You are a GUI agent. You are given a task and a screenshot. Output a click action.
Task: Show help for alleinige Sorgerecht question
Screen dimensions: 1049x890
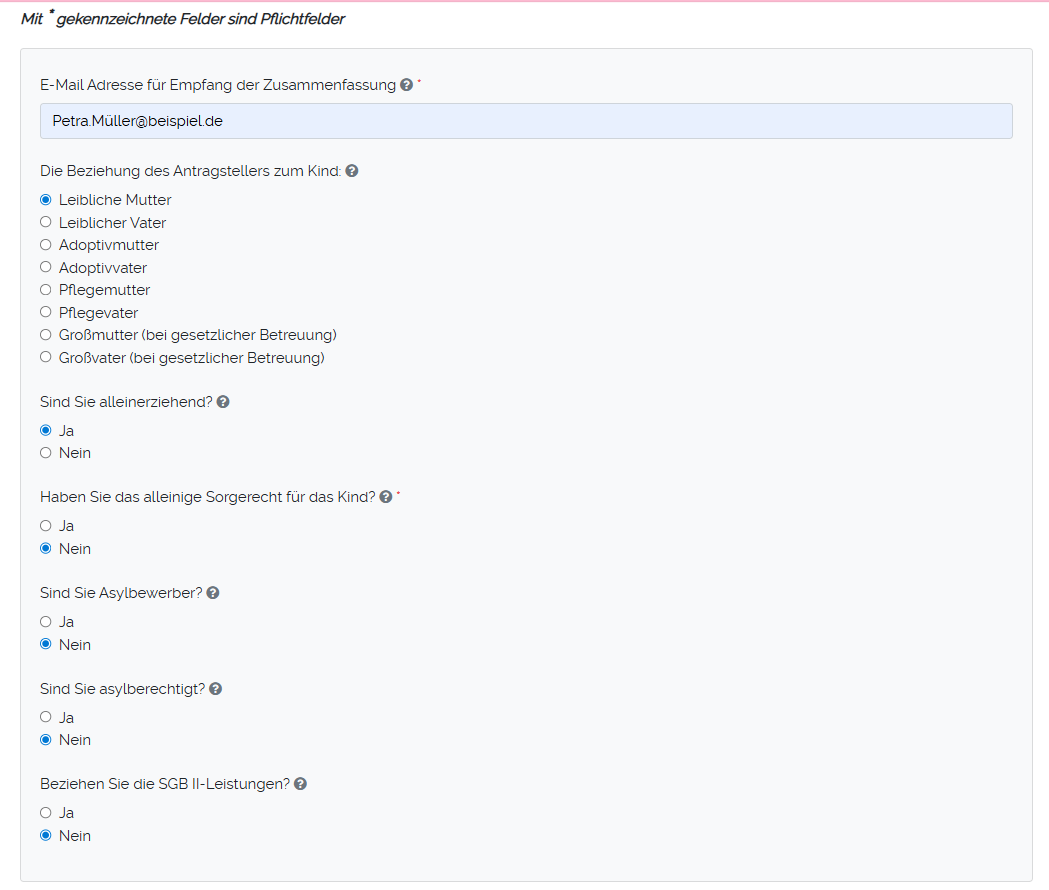point(386,497)
